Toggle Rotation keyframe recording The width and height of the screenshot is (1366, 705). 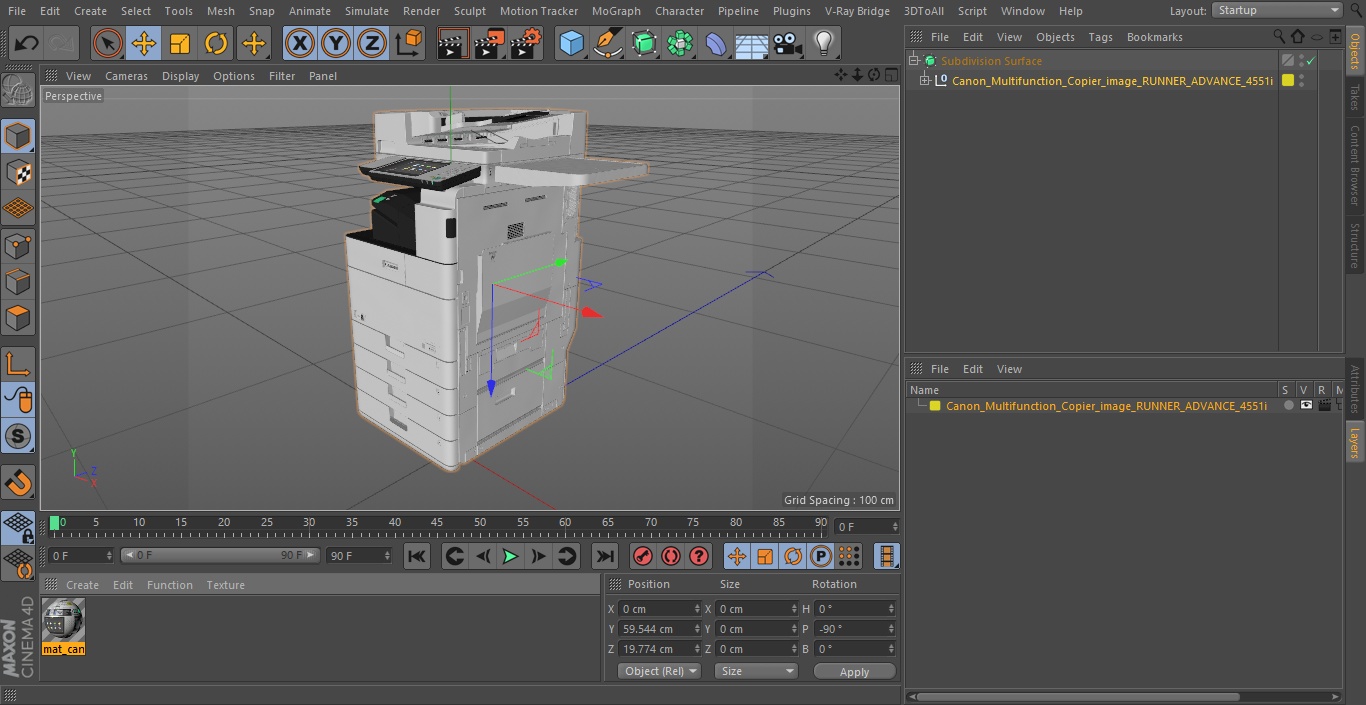(x=793, y=556)
